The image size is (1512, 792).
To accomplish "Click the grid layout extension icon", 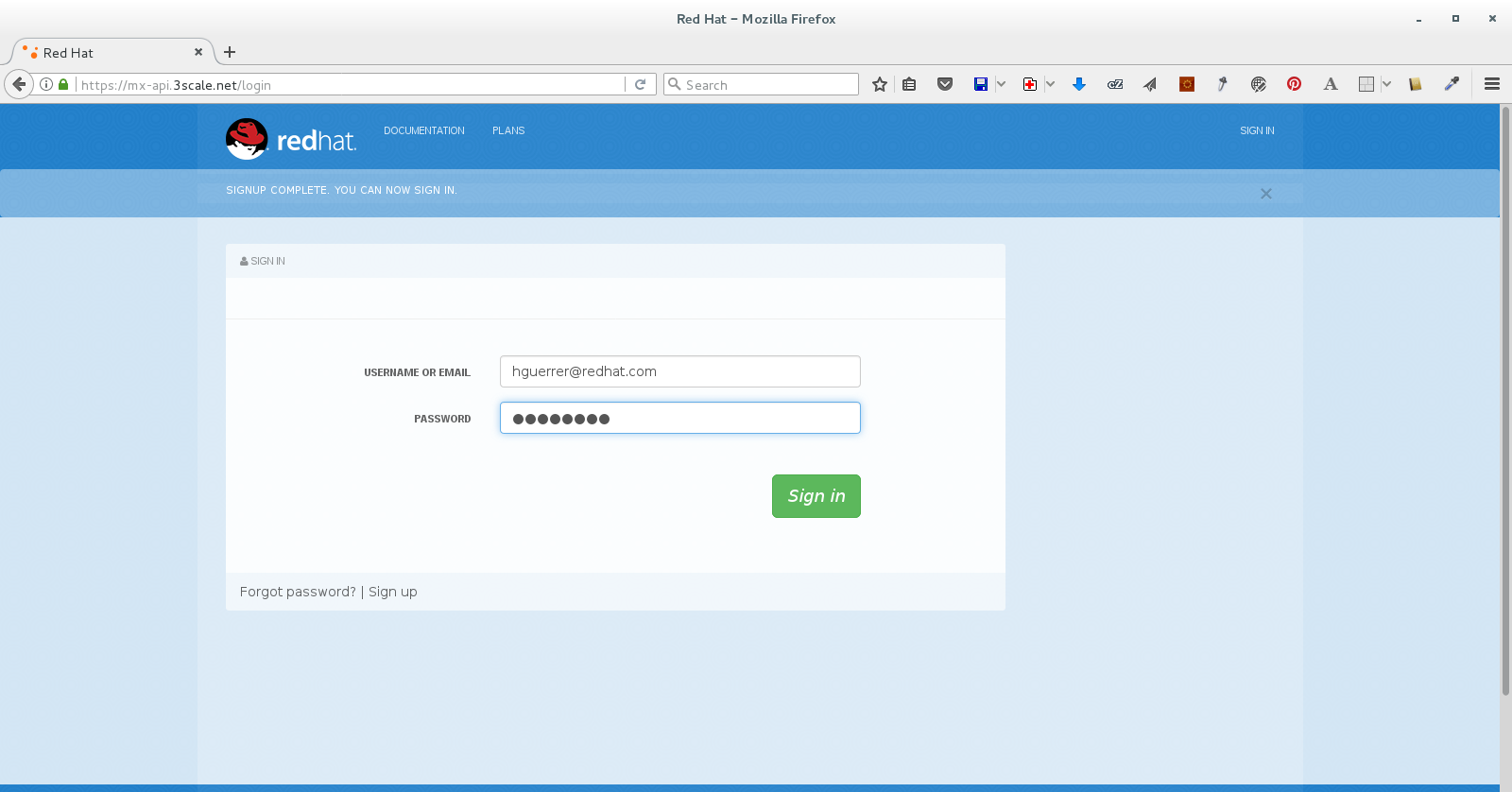I will (x=1366, y=84).
